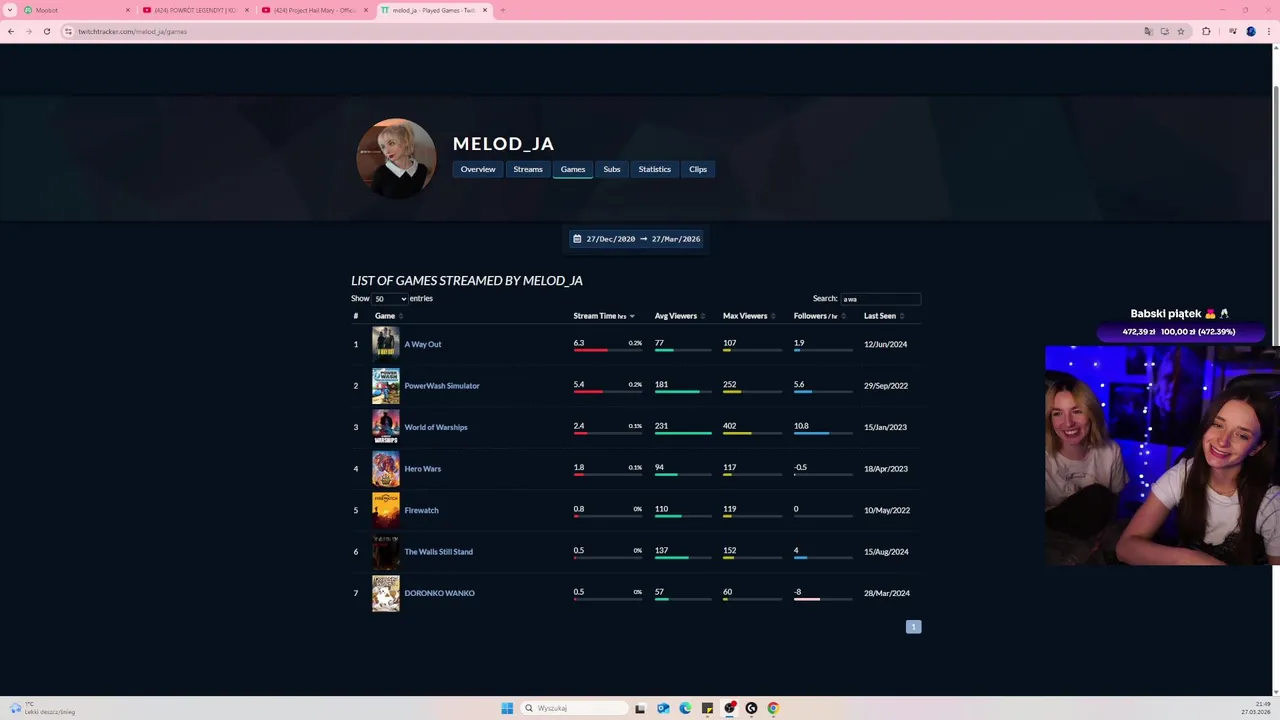Open the date range picker 27/Dec/2020 to 27/Mar/2026
1280x720 pixels.
[x=637, y=239]
